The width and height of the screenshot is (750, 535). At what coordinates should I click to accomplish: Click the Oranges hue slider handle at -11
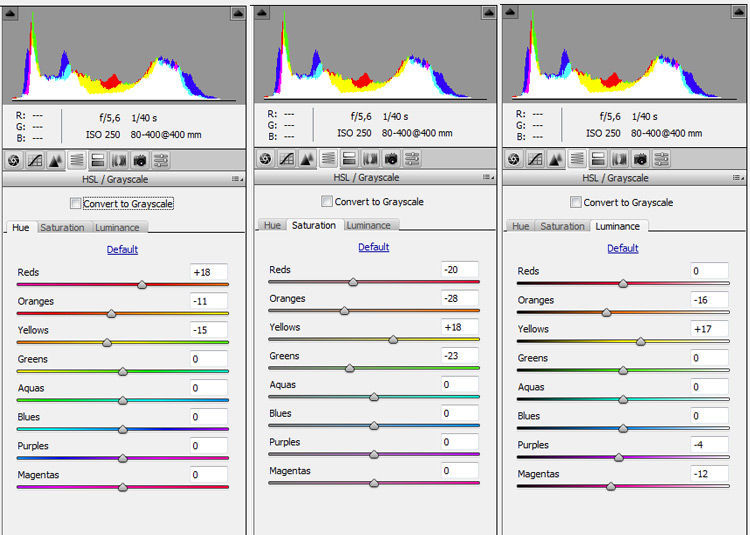[x=111, y=314]
